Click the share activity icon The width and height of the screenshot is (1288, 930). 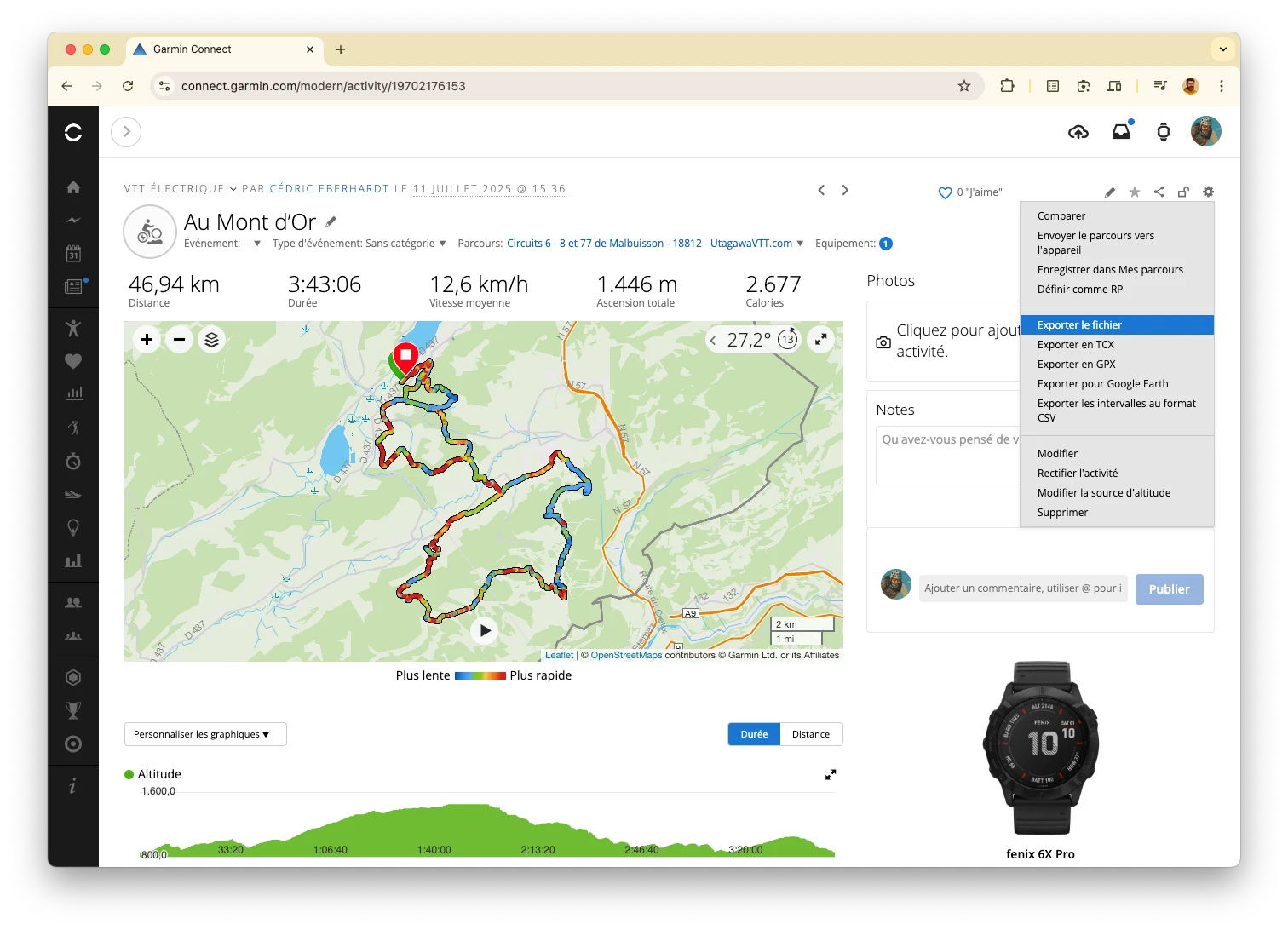click(x=1159, y=192)
